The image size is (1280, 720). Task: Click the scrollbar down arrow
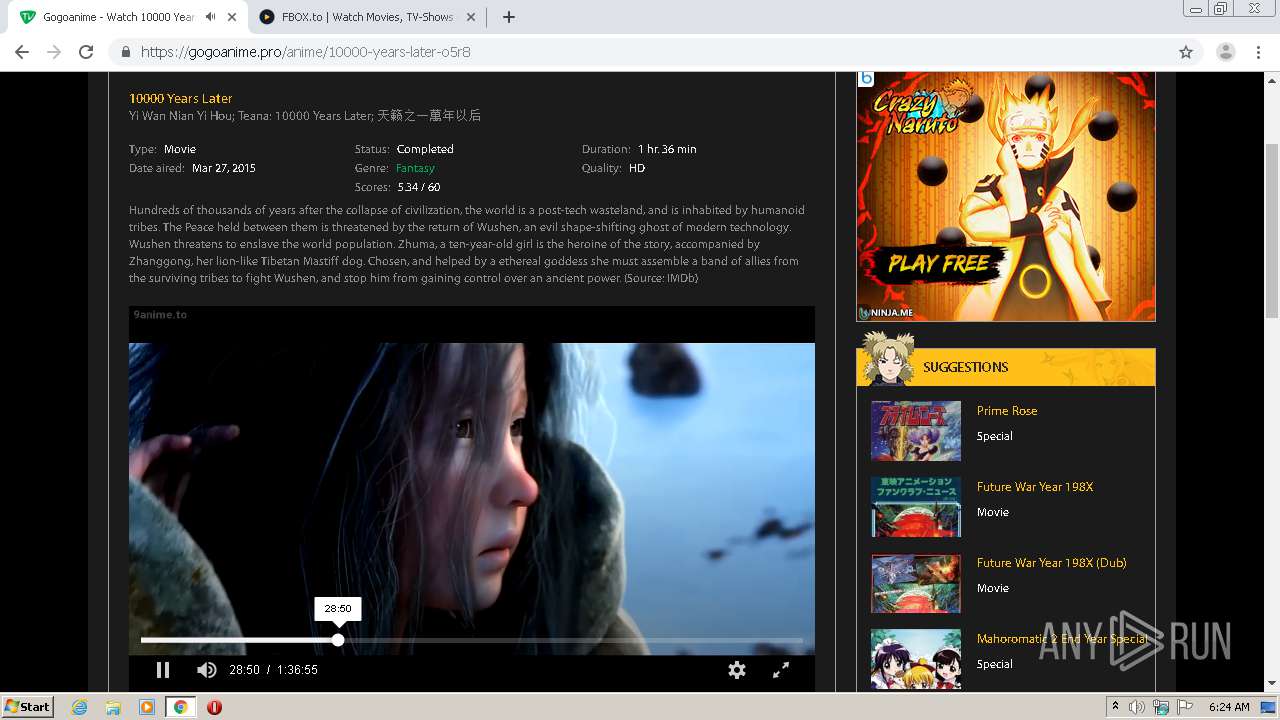(1272, 684)
